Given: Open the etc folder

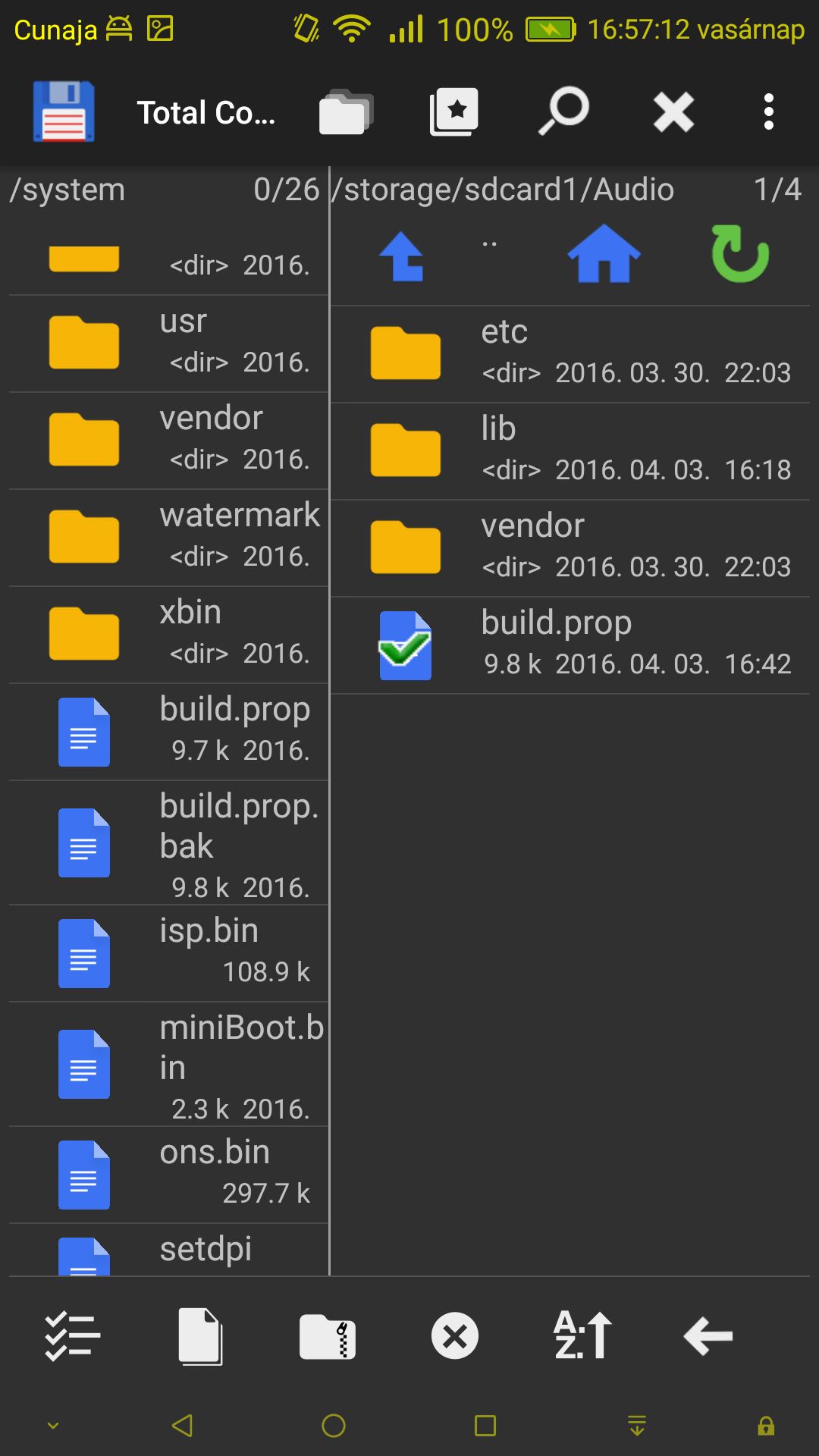Looking at the screenshot, I should click(570, 354).
